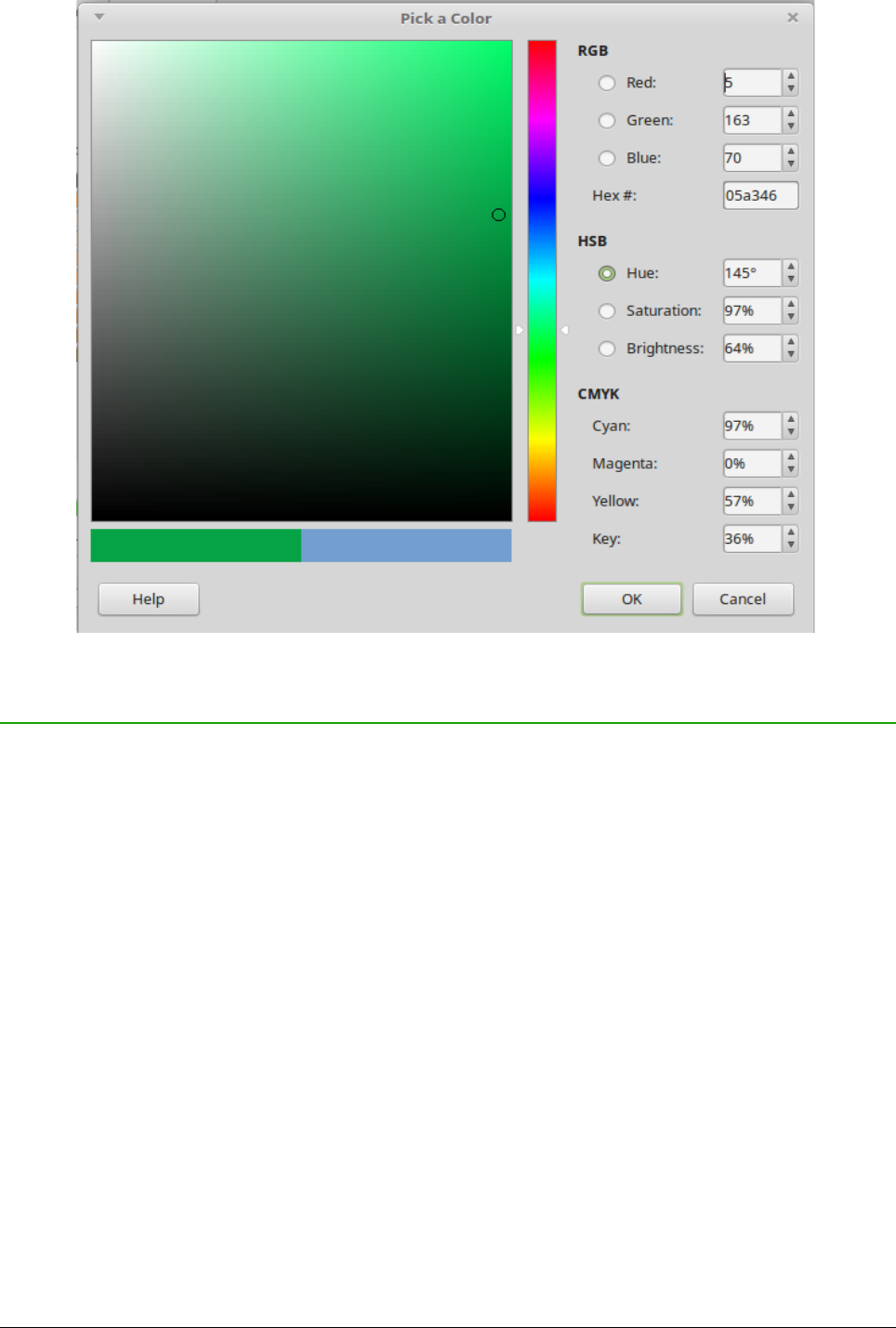The width and height of the screenshot is (896, 1328).
Task: Increase the Magenta value with up arrow
Action: [791, 457]
